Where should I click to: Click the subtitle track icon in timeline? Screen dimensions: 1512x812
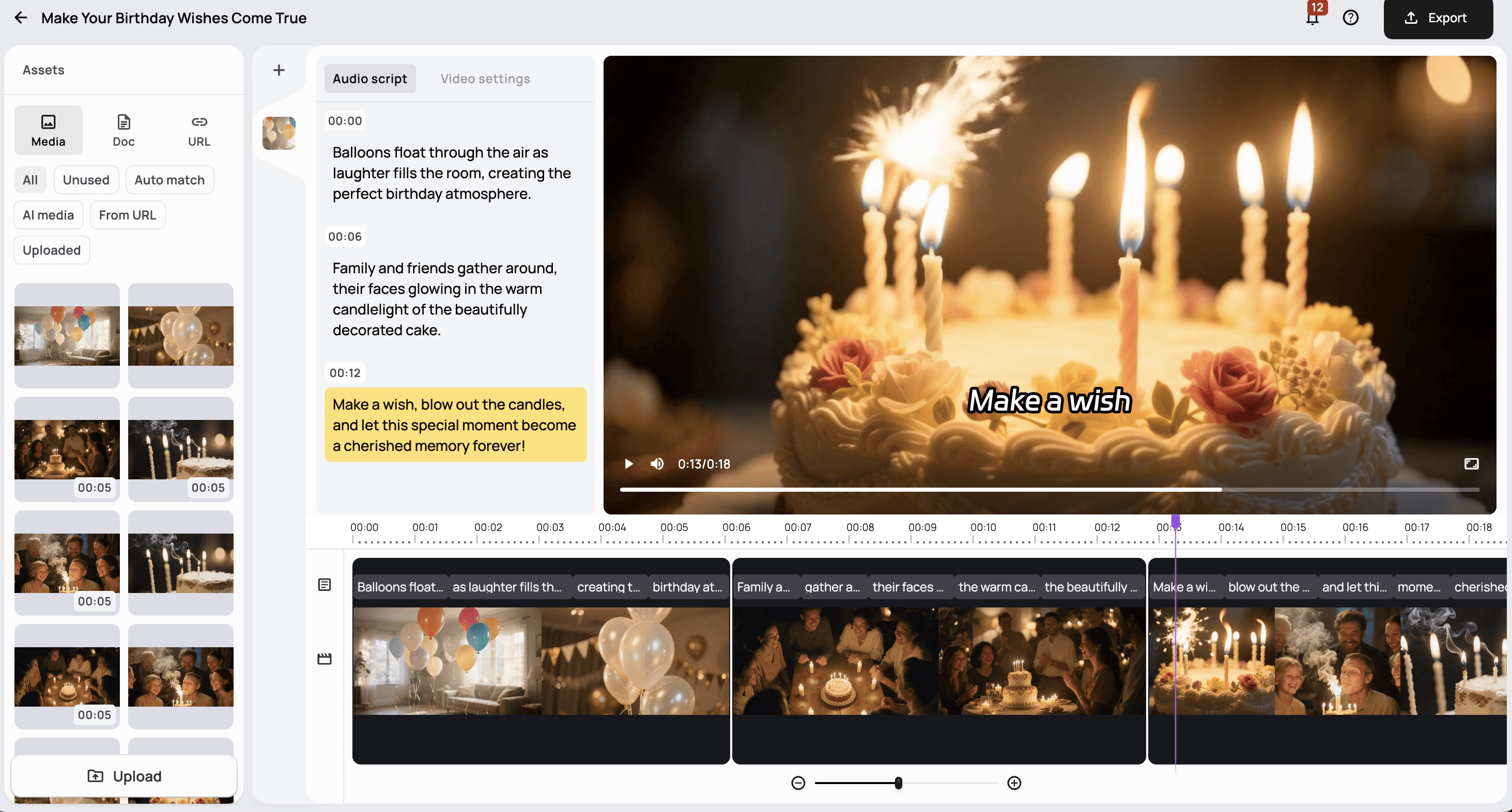click(x=325, y=584)
